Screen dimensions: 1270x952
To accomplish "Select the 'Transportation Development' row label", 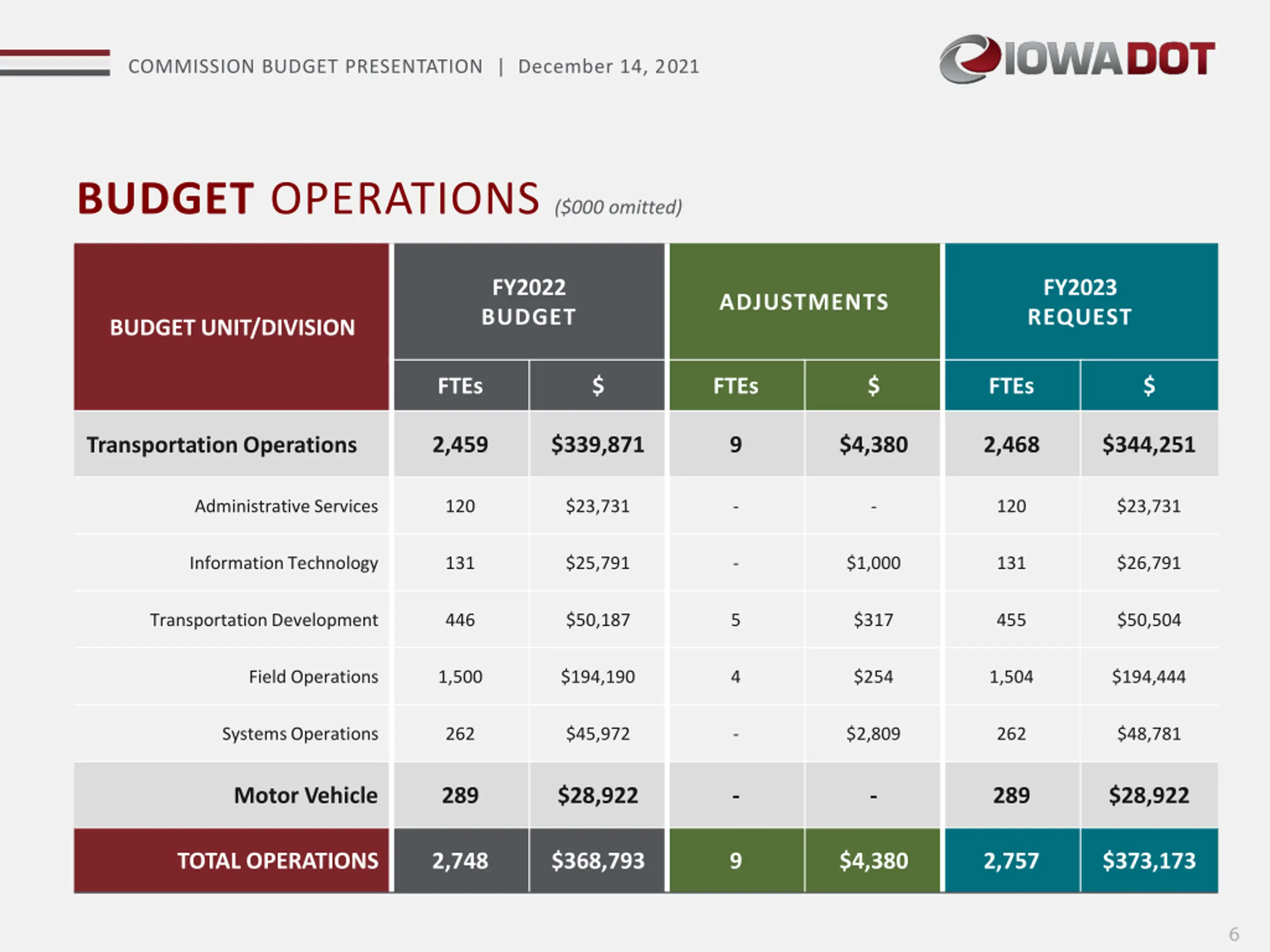I will tap(264, 620).
